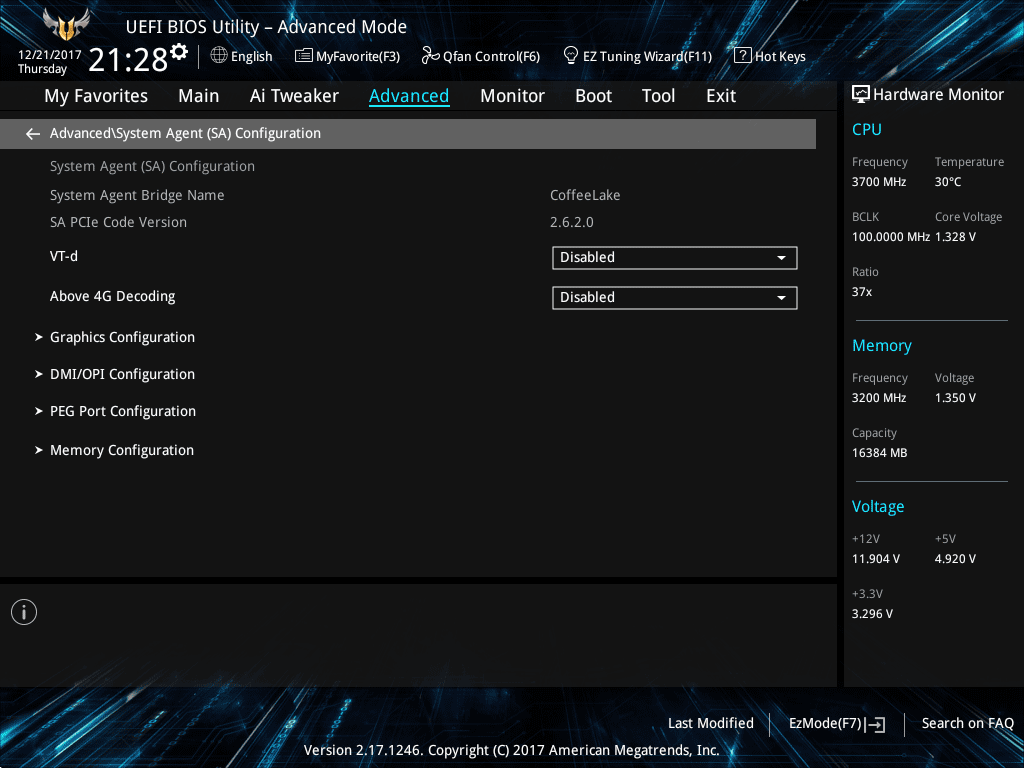Expand DMI/OPI Configuration submenu
The image size is (1024, 768).
[x=122, y=374]
